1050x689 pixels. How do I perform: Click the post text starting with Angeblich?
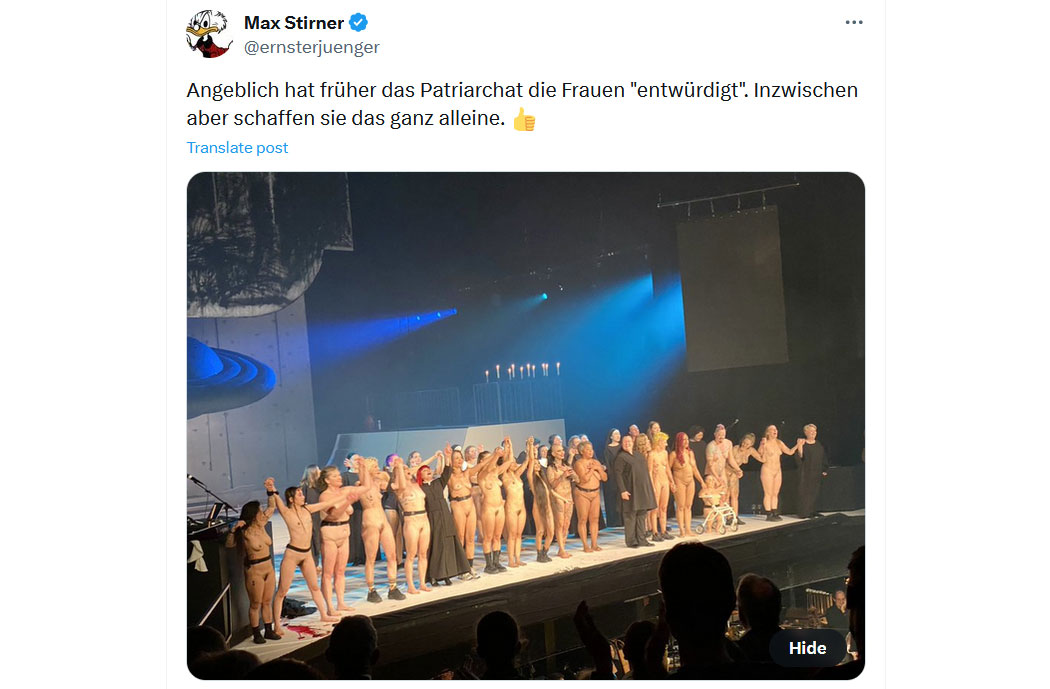click(x=522, y=104)
